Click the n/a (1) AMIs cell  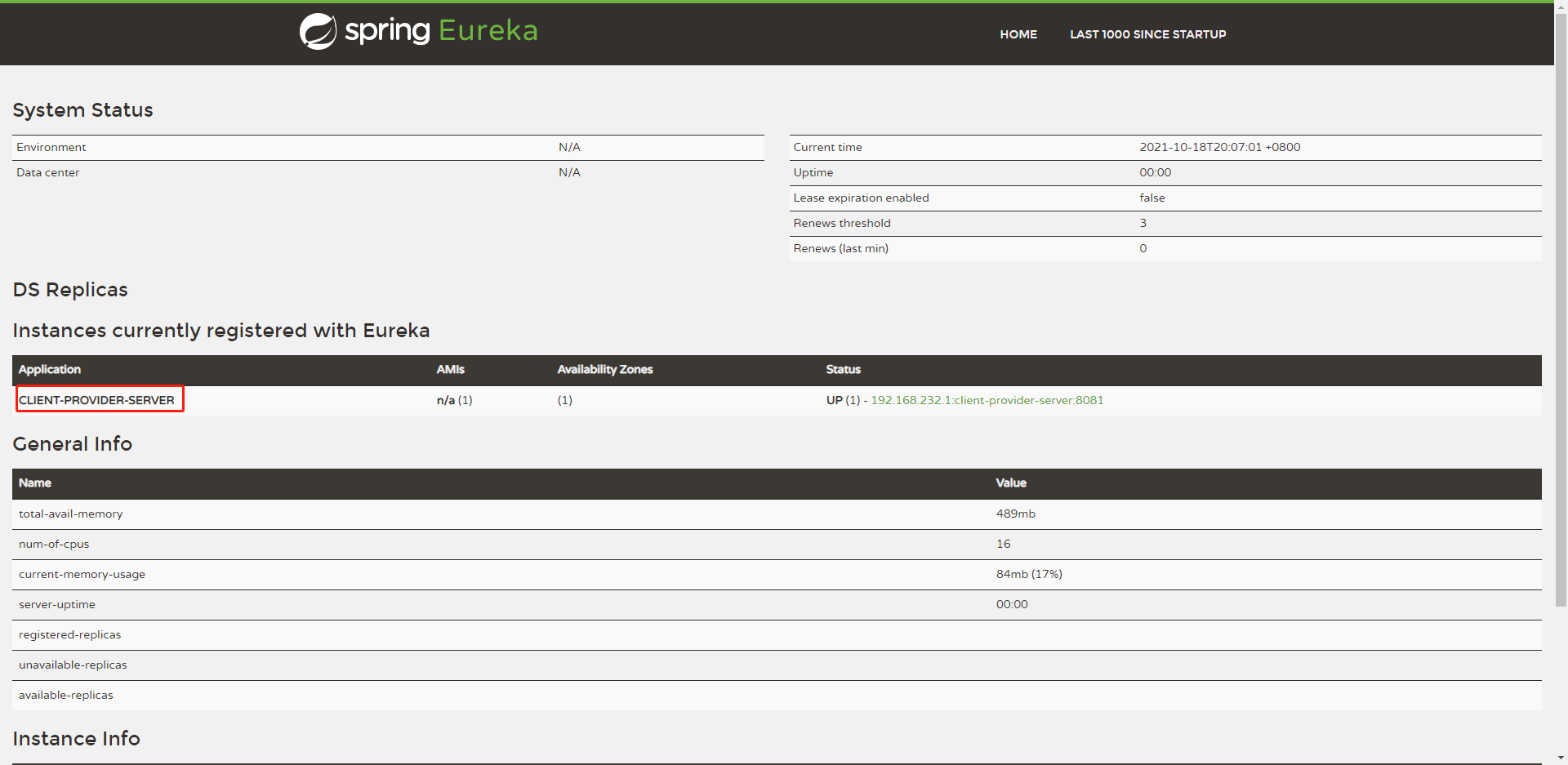[455, 400]
